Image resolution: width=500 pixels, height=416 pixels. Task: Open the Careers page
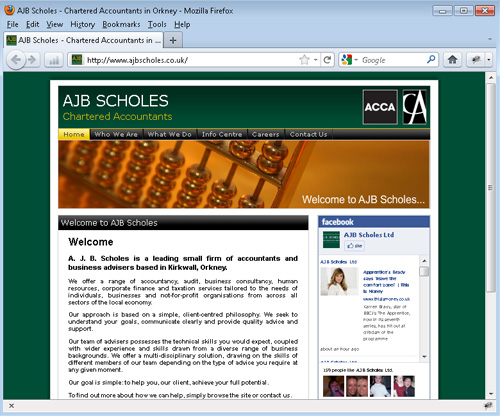(266, 134)
